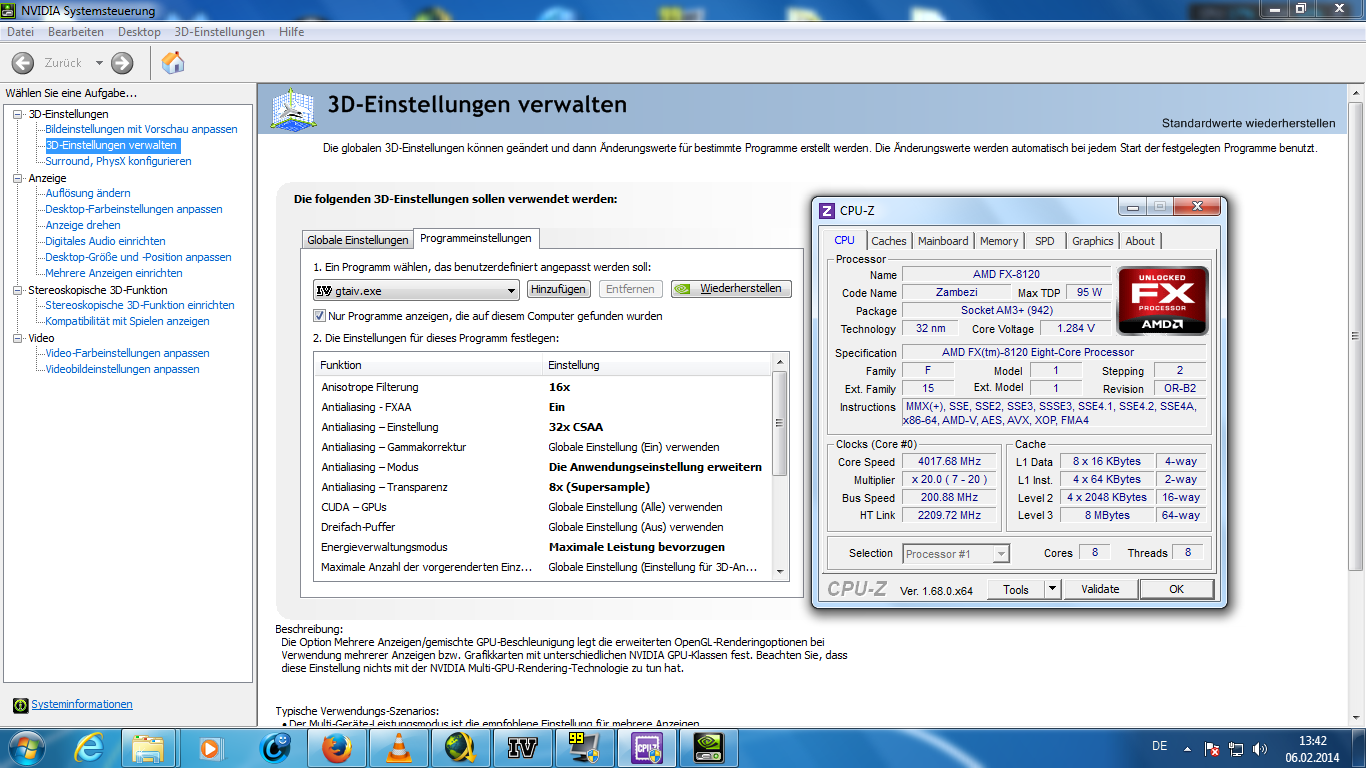Open the Processor #1 selection dropdown
Screen dimensions: 1366x768
(956, 553)
